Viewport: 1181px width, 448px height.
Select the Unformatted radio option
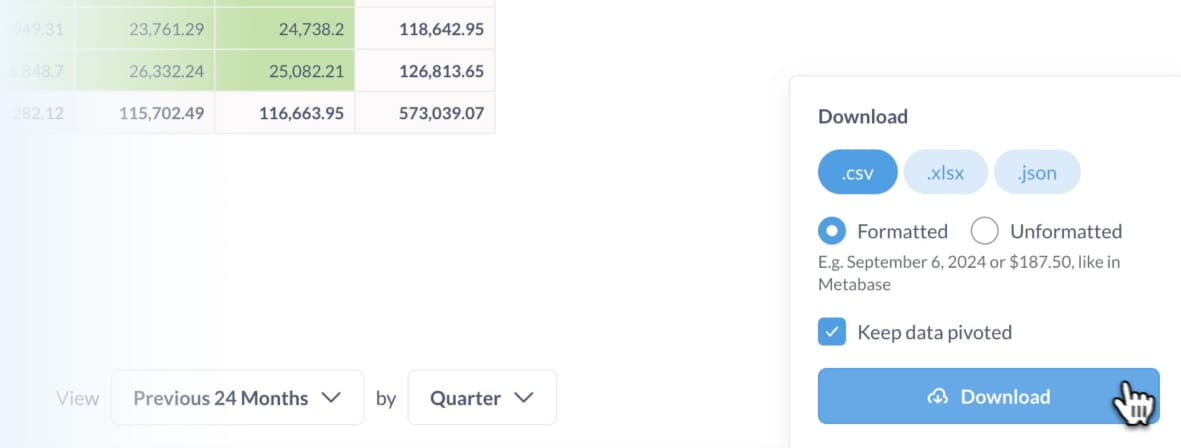tap(984, 231)
